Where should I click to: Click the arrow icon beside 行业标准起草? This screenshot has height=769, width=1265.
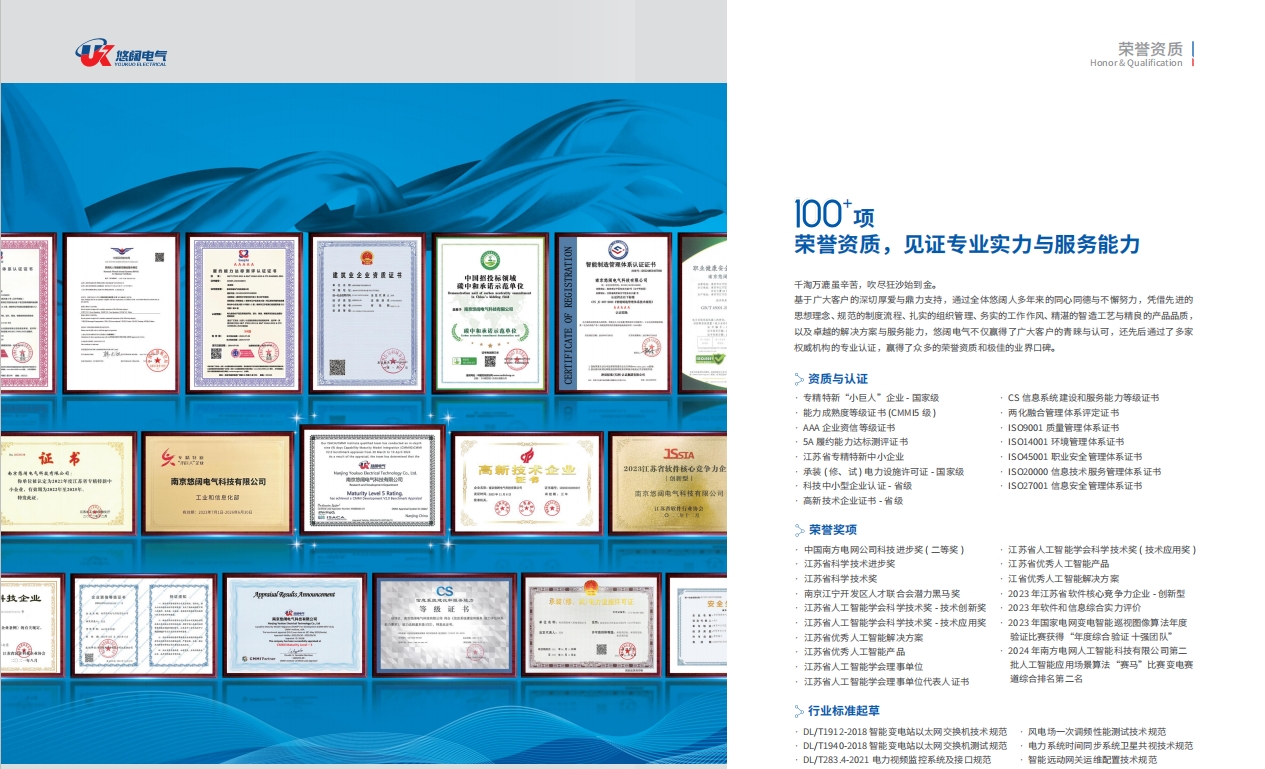(799, 711)
